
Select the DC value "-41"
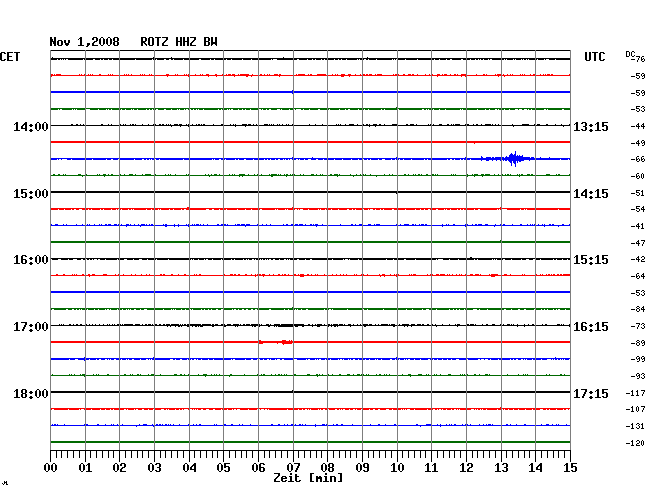point(638,226)
